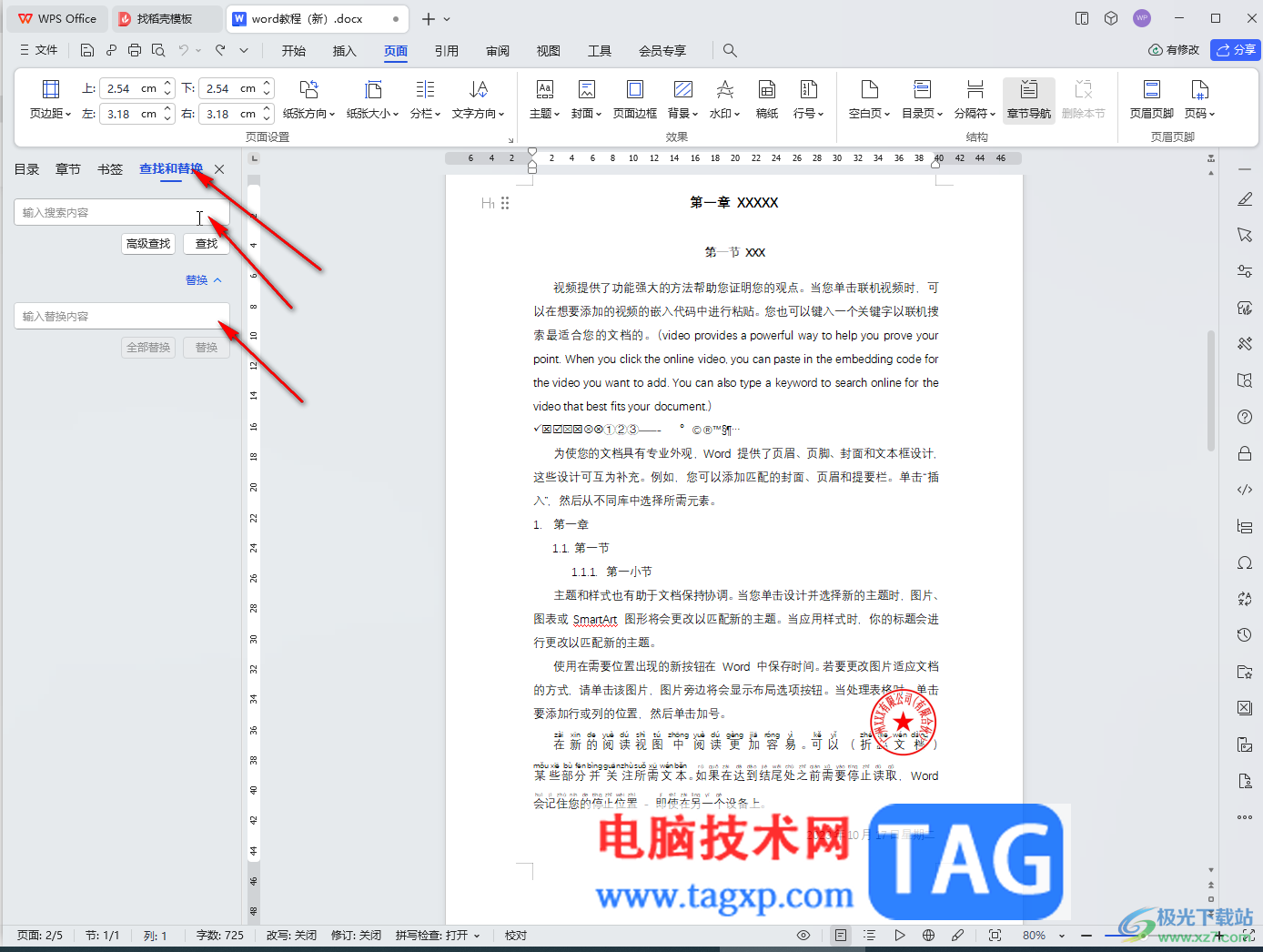Open the 主题 theme gallery
The image size is (1263, 952).
(x=544, y=99)
